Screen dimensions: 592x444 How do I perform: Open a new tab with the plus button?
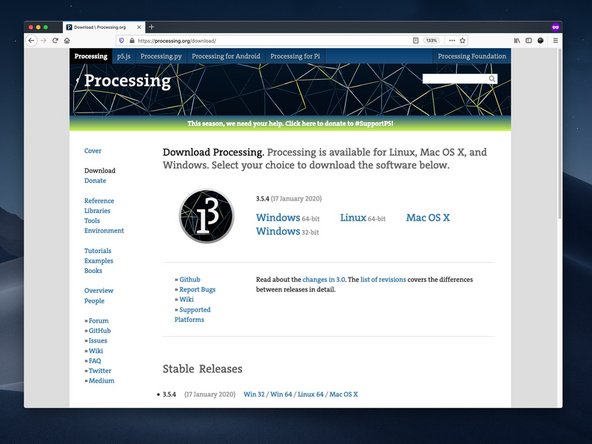[x=151, y=27]
